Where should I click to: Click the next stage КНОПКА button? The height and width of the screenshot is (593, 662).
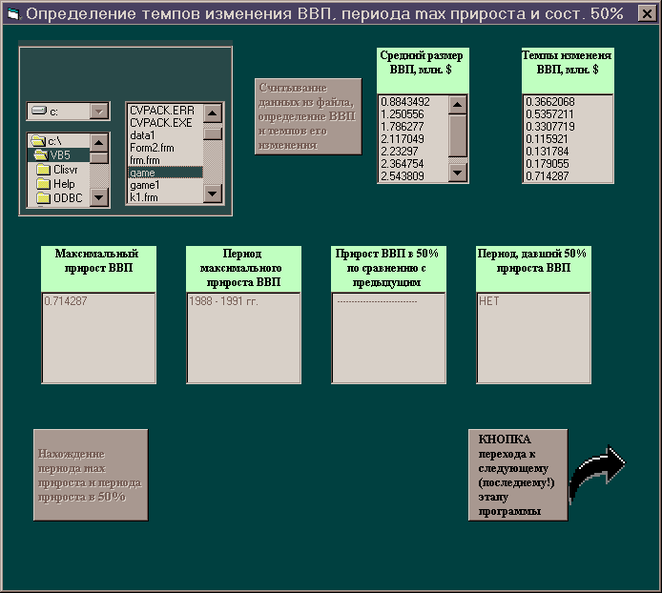tap(518, 475)
